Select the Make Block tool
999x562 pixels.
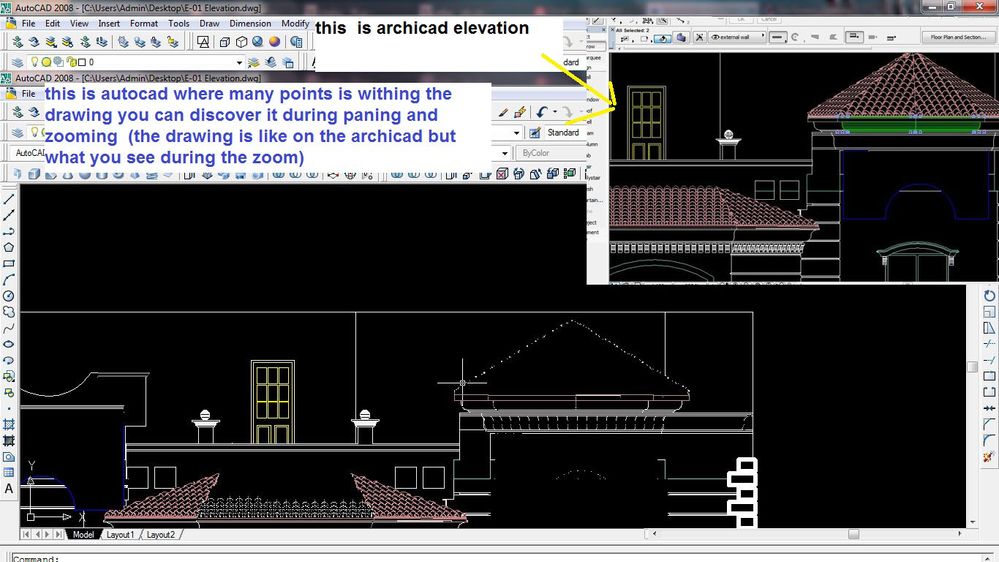point(9,393)
